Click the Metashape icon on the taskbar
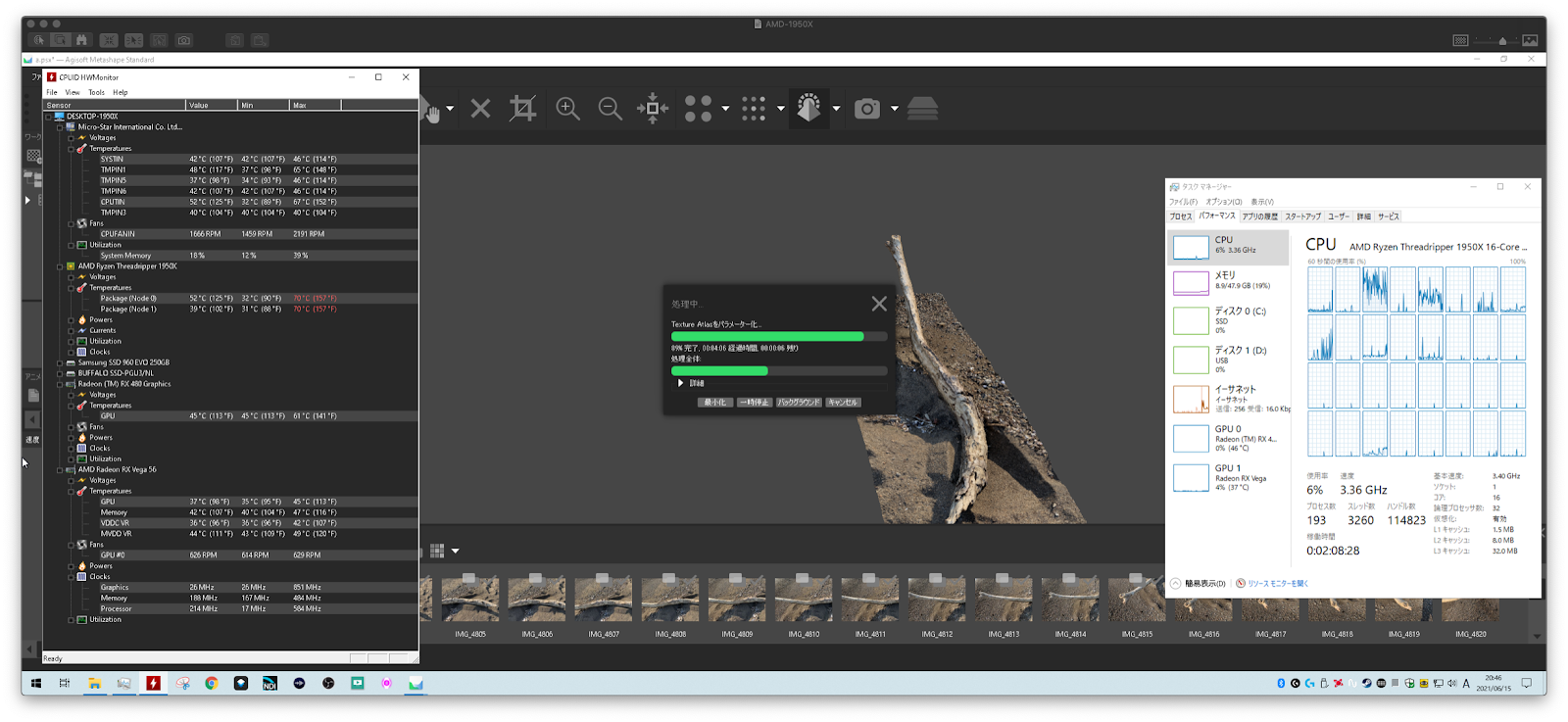This screenshot has width=1568, height=722. tap(416, 683)
